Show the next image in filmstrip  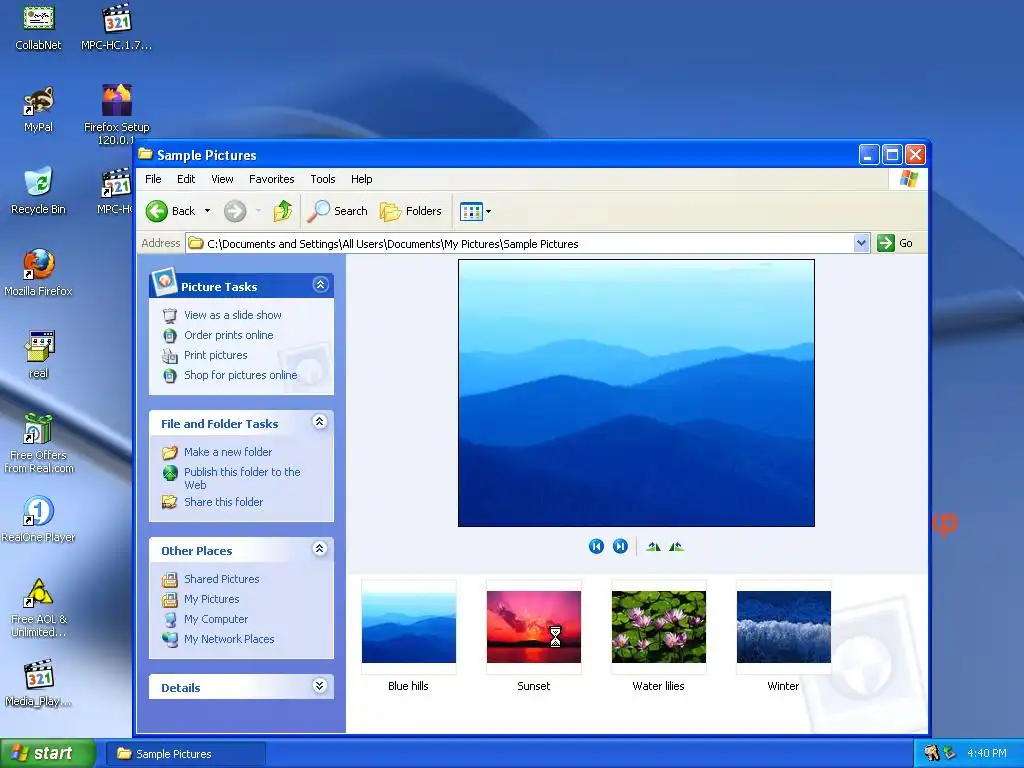(620, 546)
